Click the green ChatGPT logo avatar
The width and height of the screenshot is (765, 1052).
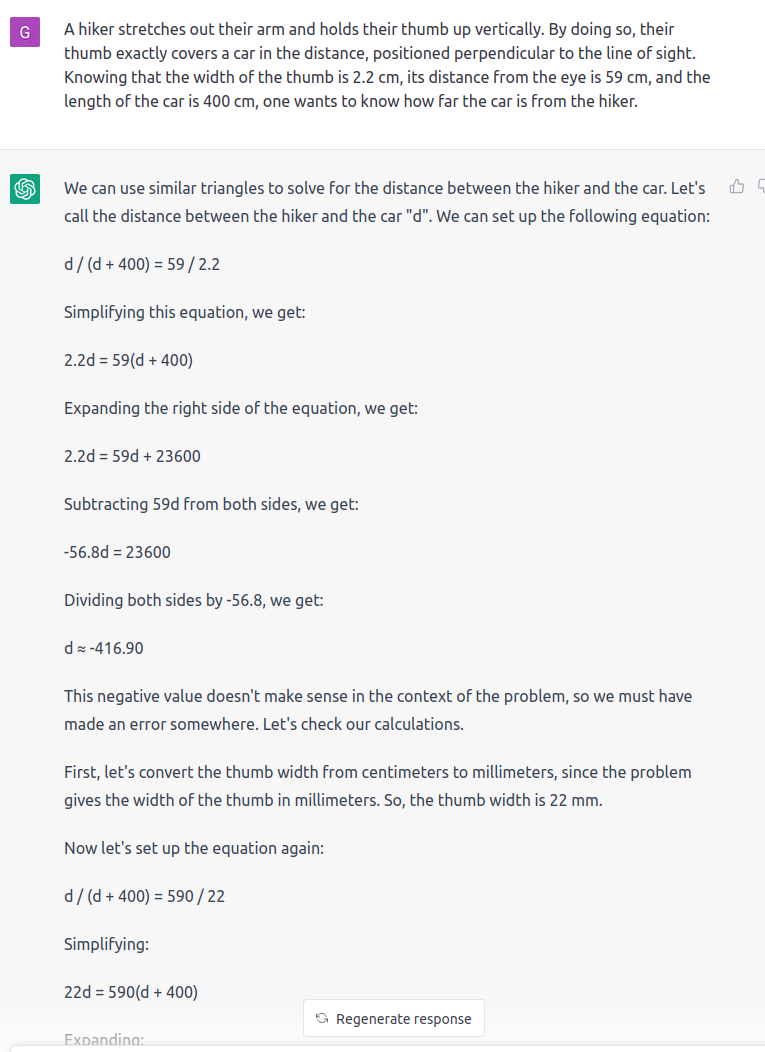(25, 189)
